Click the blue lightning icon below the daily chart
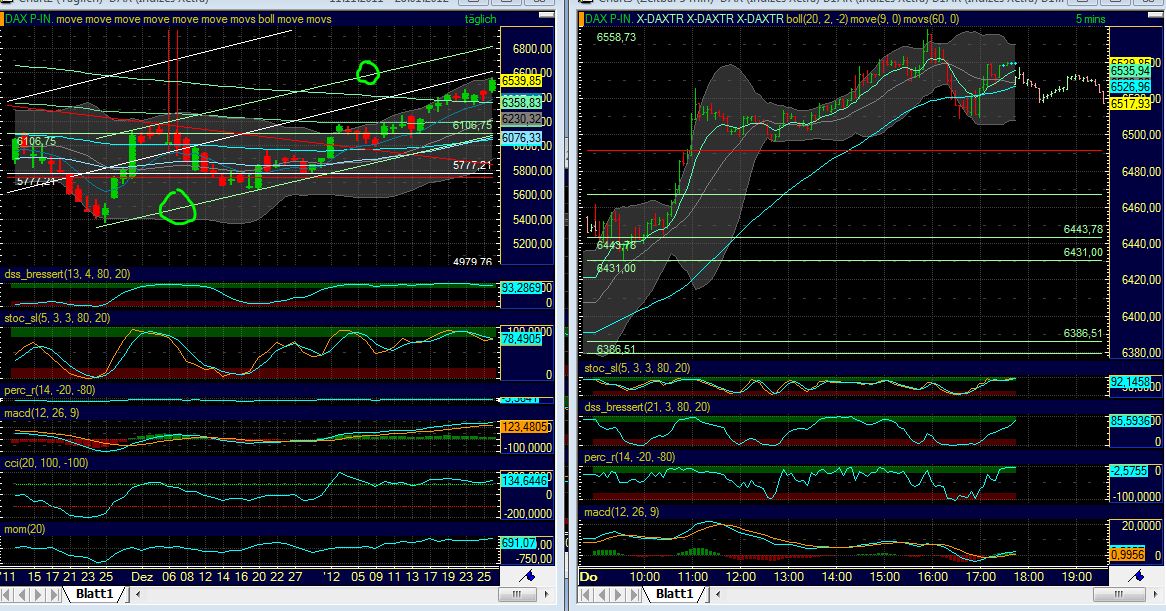 click(x=531, y=574)
